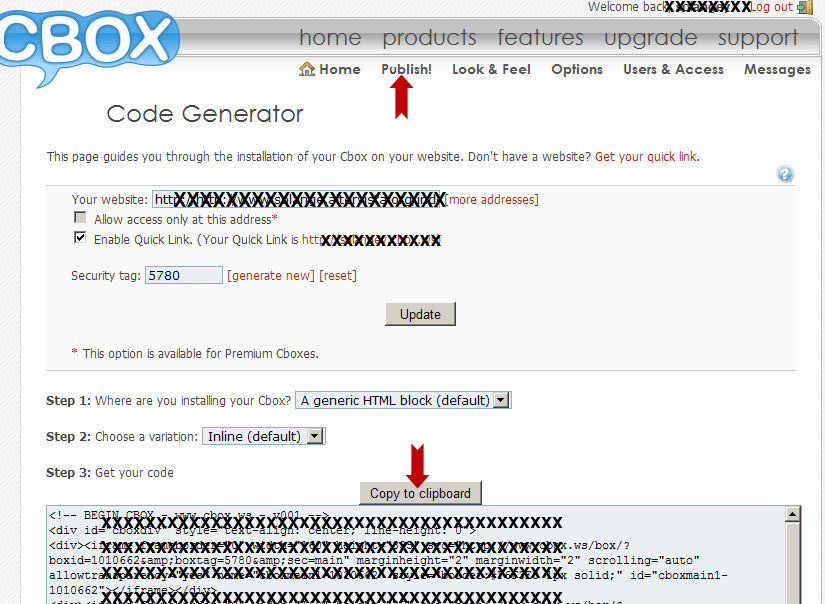
Task: Click into the Your website field
Action: [297, 199]
